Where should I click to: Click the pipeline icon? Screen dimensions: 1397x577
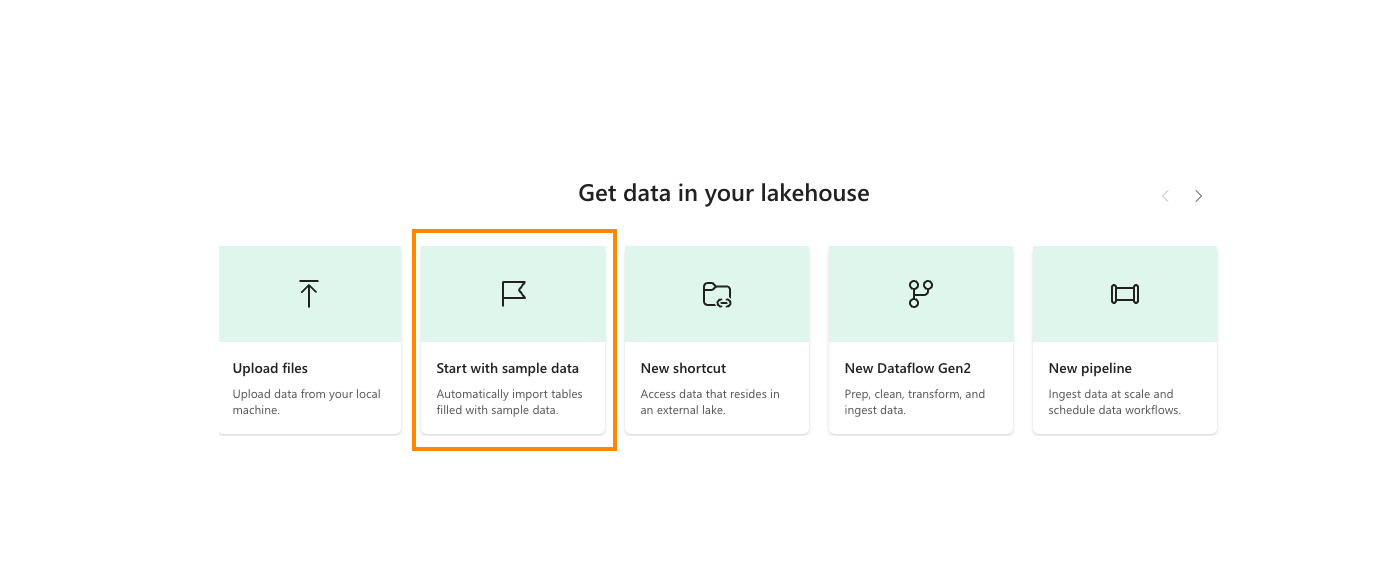coord(1124,294)
